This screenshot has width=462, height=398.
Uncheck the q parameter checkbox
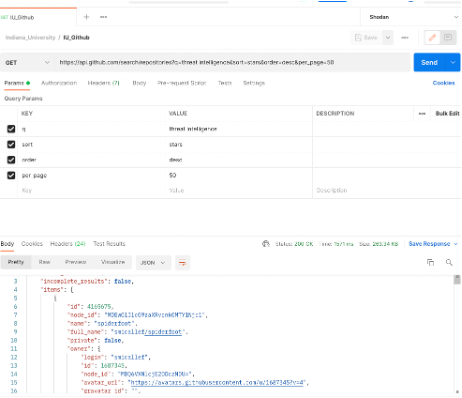click(x=11, y=129)
